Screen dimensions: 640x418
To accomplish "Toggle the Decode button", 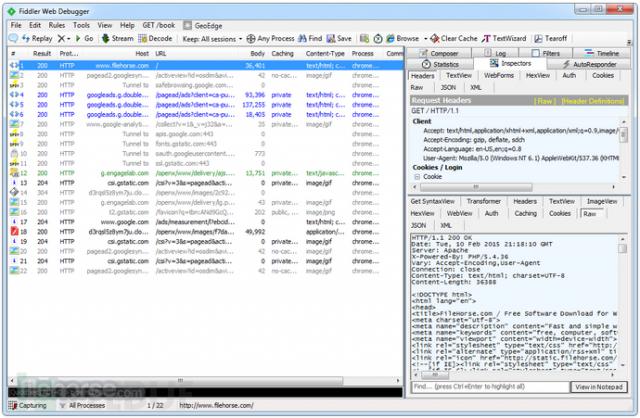I will pos(155,38).
